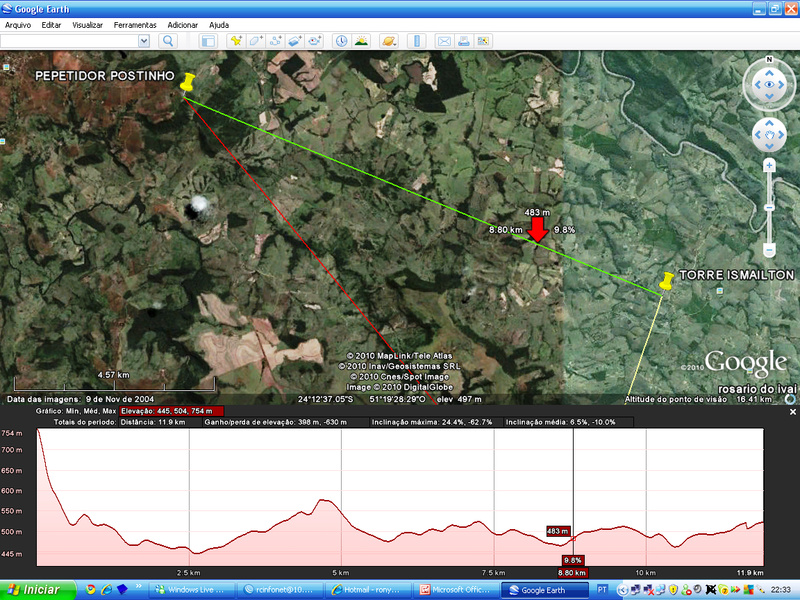Click the Iniciar start button

point(37,590)
